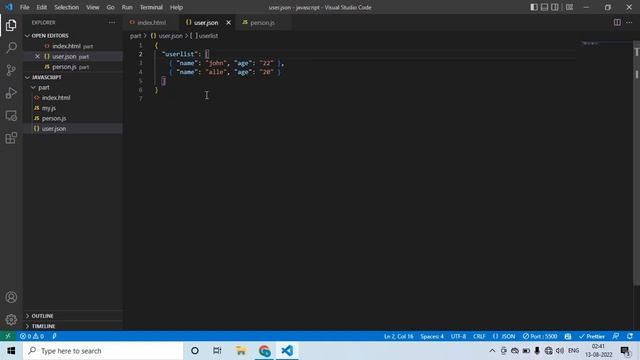Click the part breadcrumb
This screenshot has width=640, height=360.
click(x=136, y=36)
